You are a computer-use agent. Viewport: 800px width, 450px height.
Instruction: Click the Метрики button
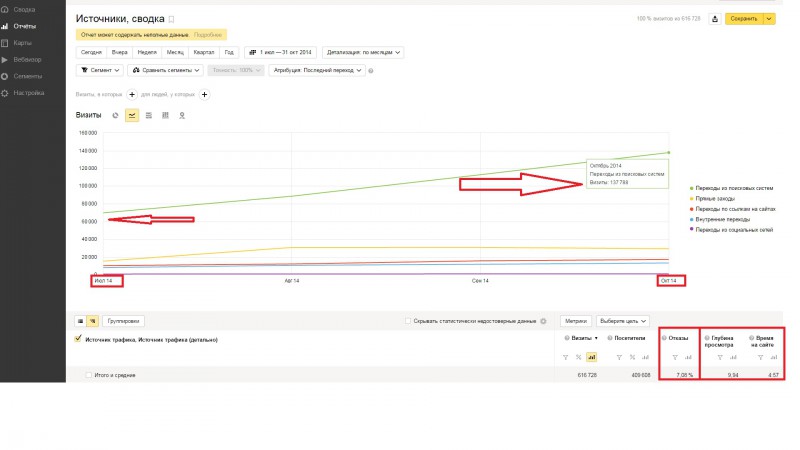(576, 321)
